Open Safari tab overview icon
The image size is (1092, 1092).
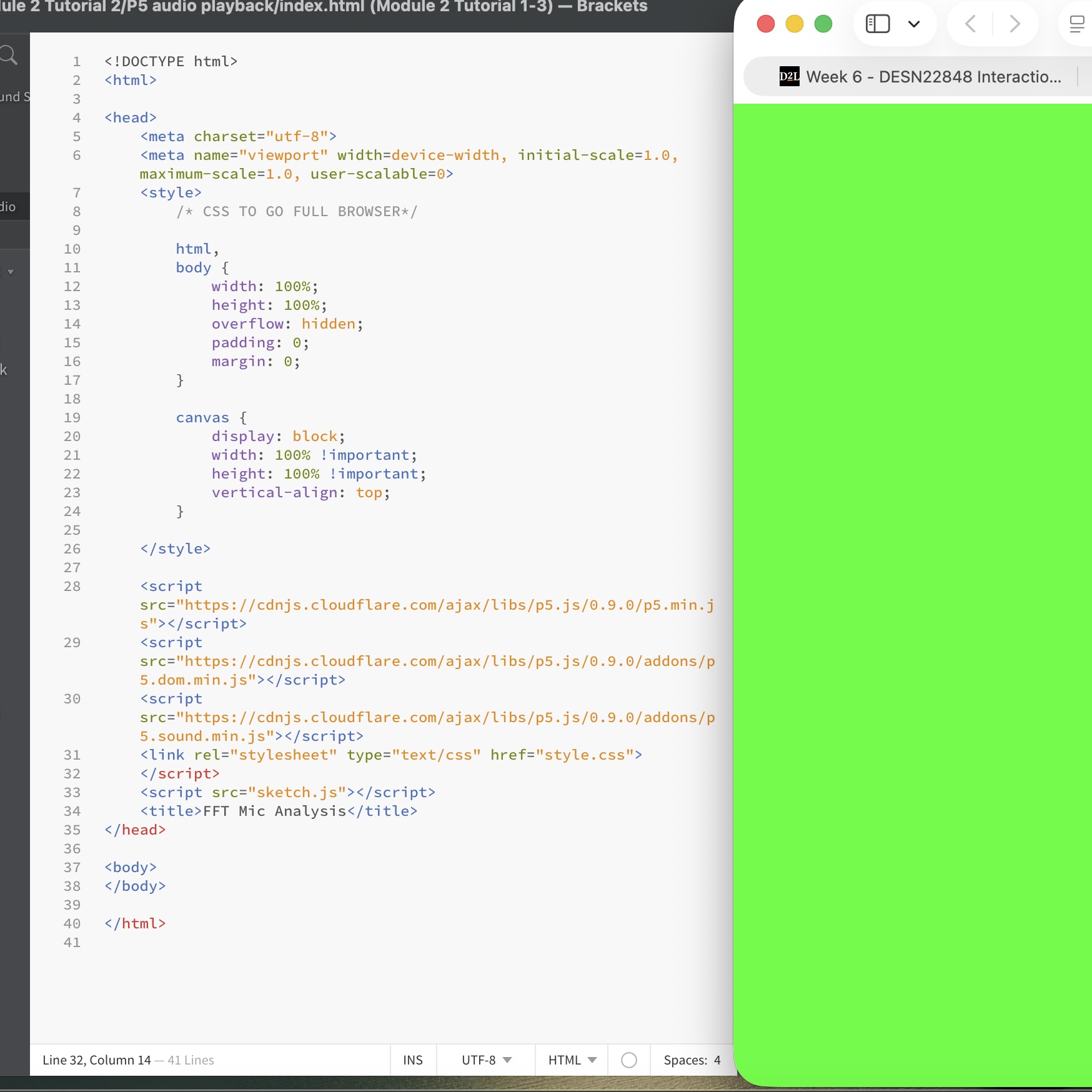coord(1076,24)
